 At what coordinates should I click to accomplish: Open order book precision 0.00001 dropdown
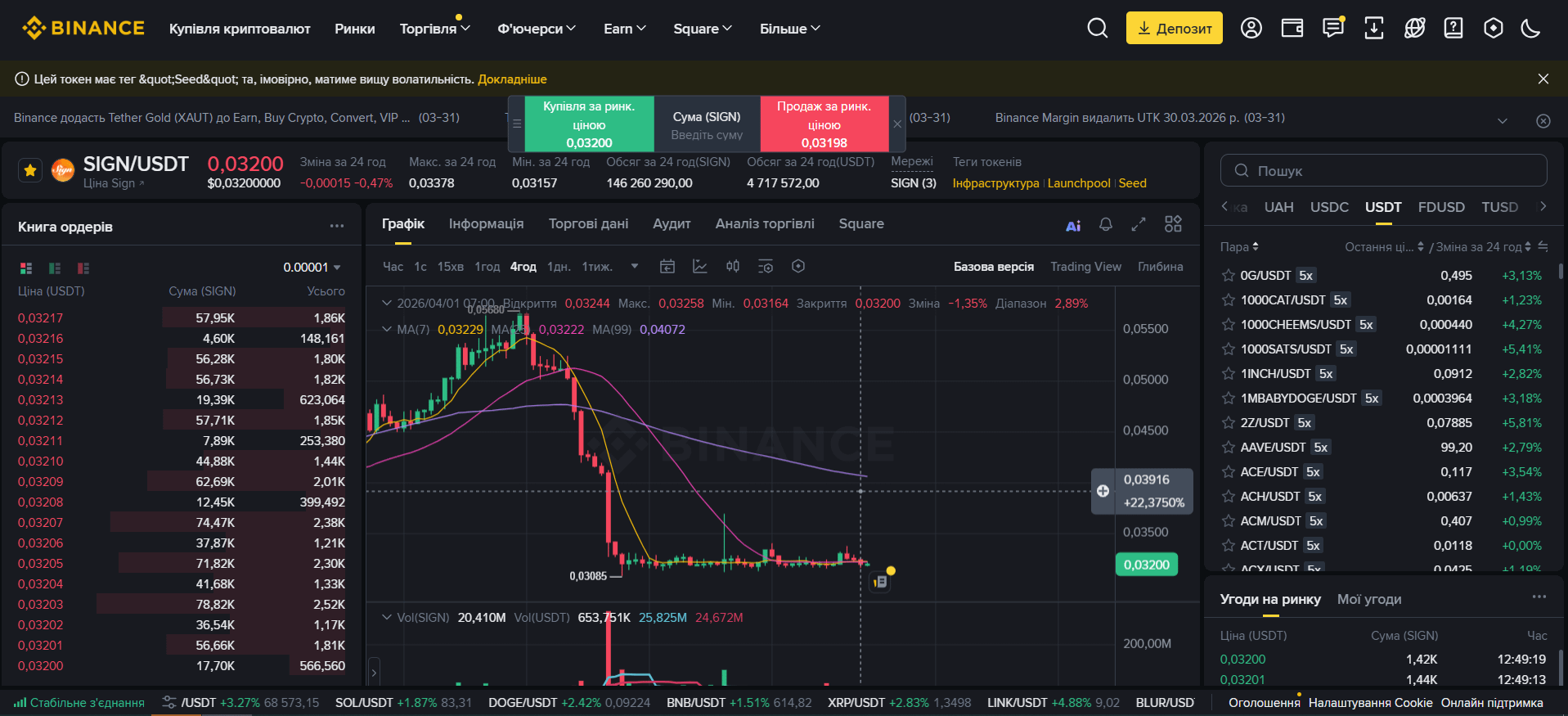pos(312,268)
